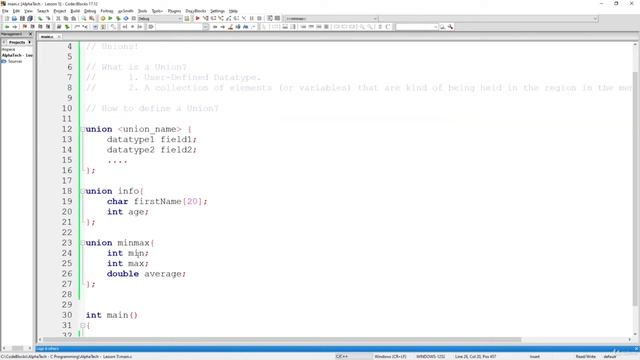
Task: Click the Jump forward arrow icon
Action: pos(15,27)
